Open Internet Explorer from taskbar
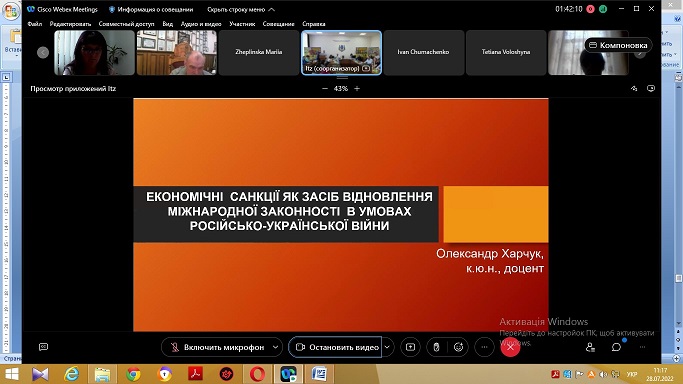 point(71,374)
